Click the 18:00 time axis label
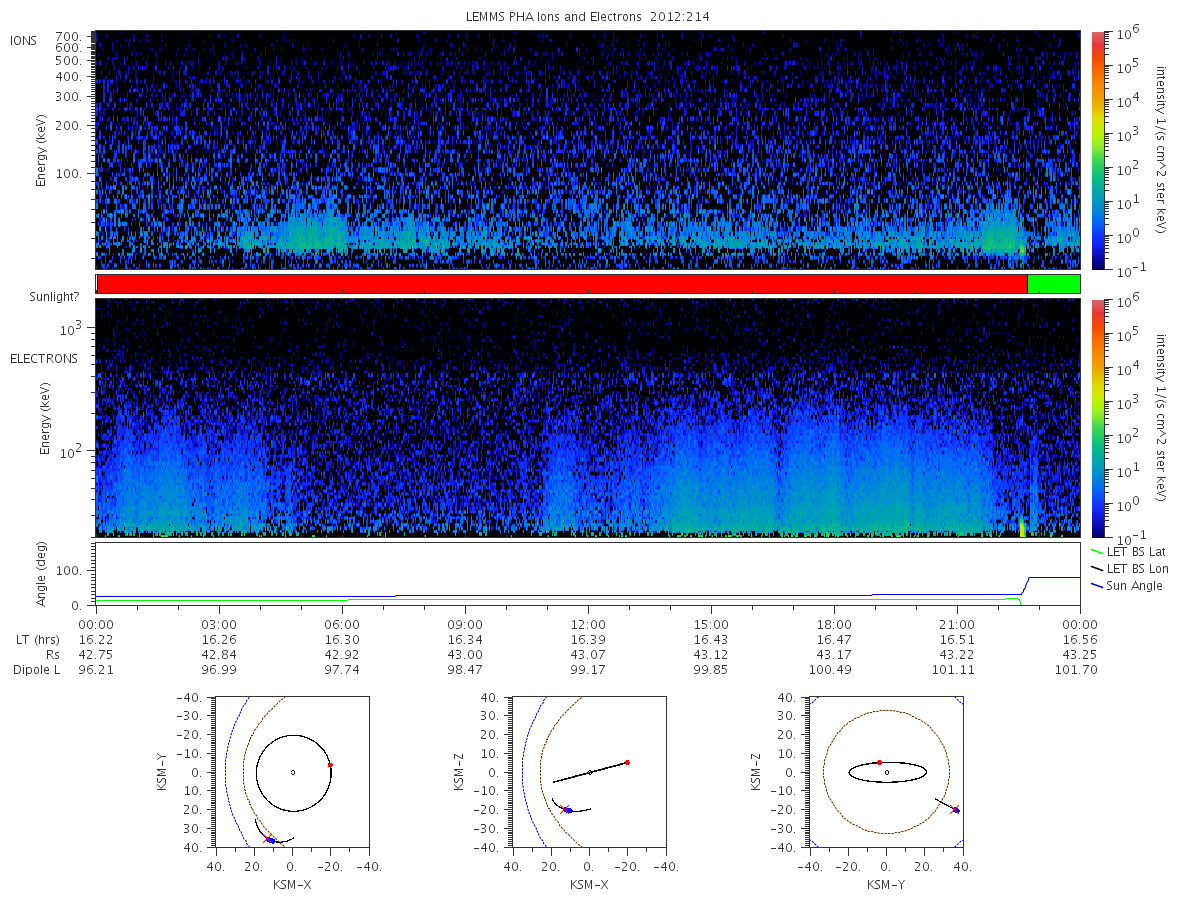The width and height of the screenshot is (1200, 900). tap(834, 623)
